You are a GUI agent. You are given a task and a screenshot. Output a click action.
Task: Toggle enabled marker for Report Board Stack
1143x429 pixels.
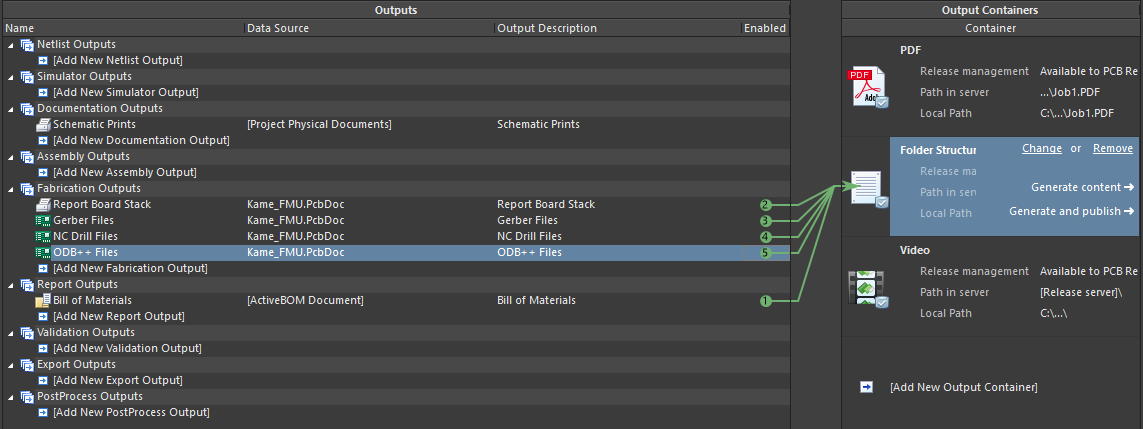point(765,205)
